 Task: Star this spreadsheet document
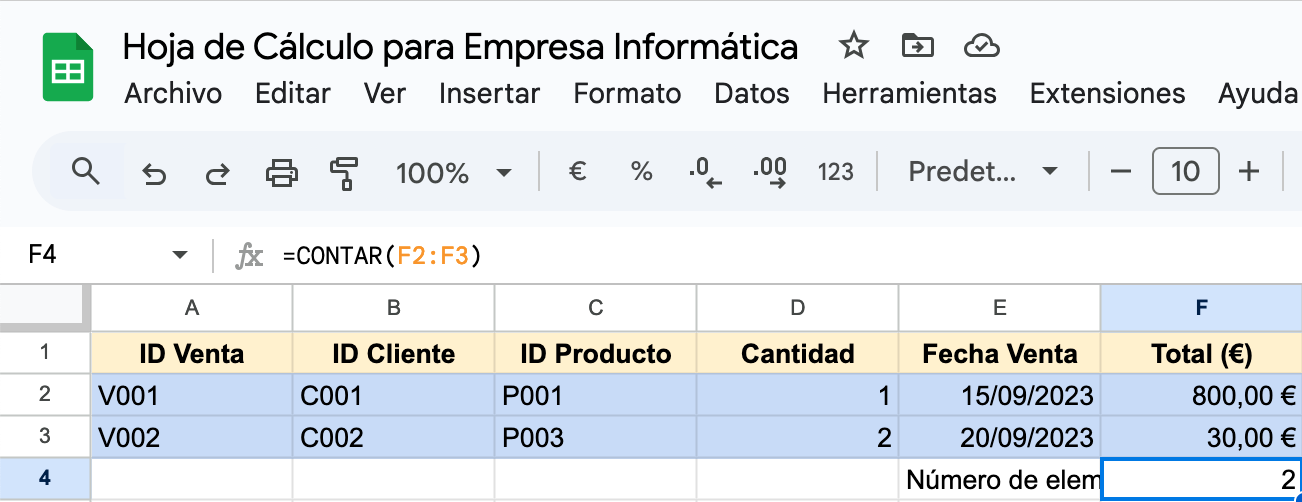pyautogui.click(x=853, y=46)
